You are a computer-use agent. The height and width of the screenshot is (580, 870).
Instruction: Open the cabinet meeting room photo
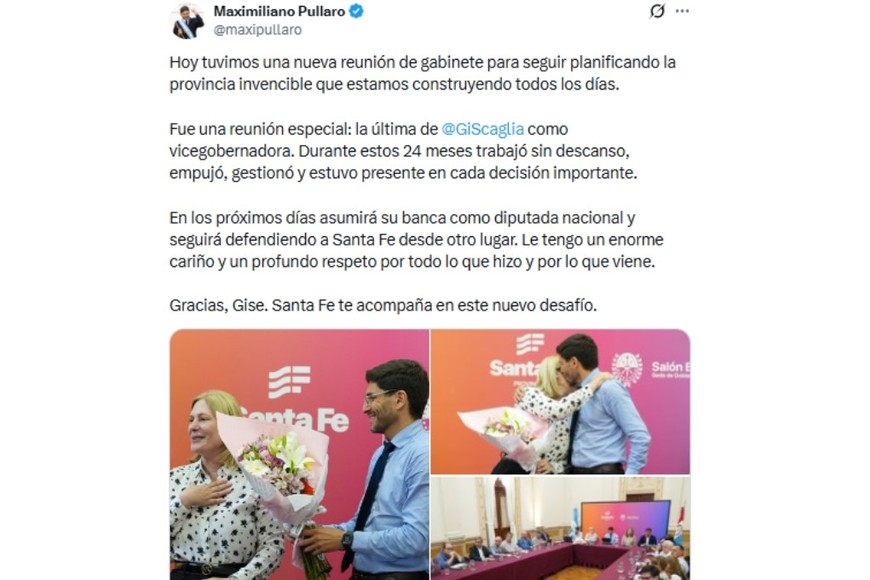pos(560,528)
